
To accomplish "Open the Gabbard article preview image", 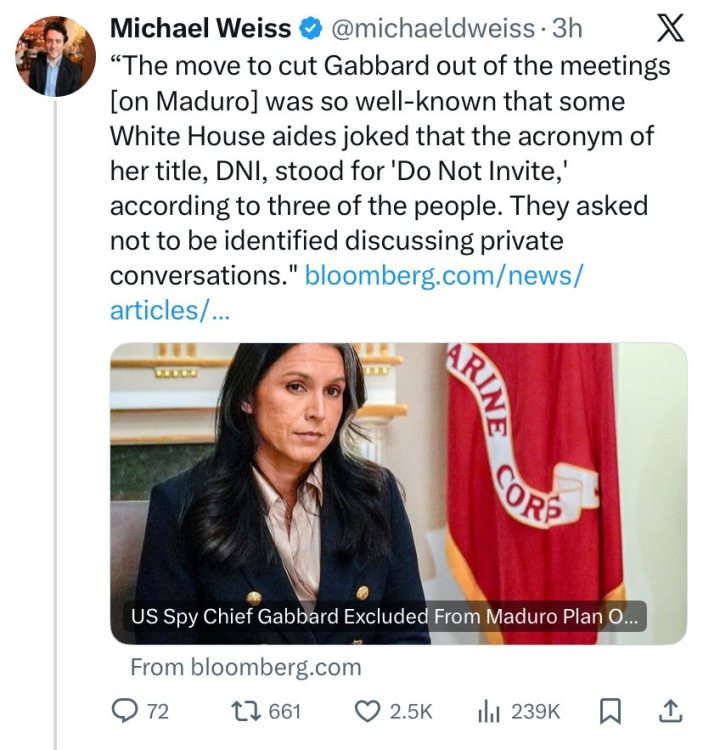I will click(x=398, y=470).
